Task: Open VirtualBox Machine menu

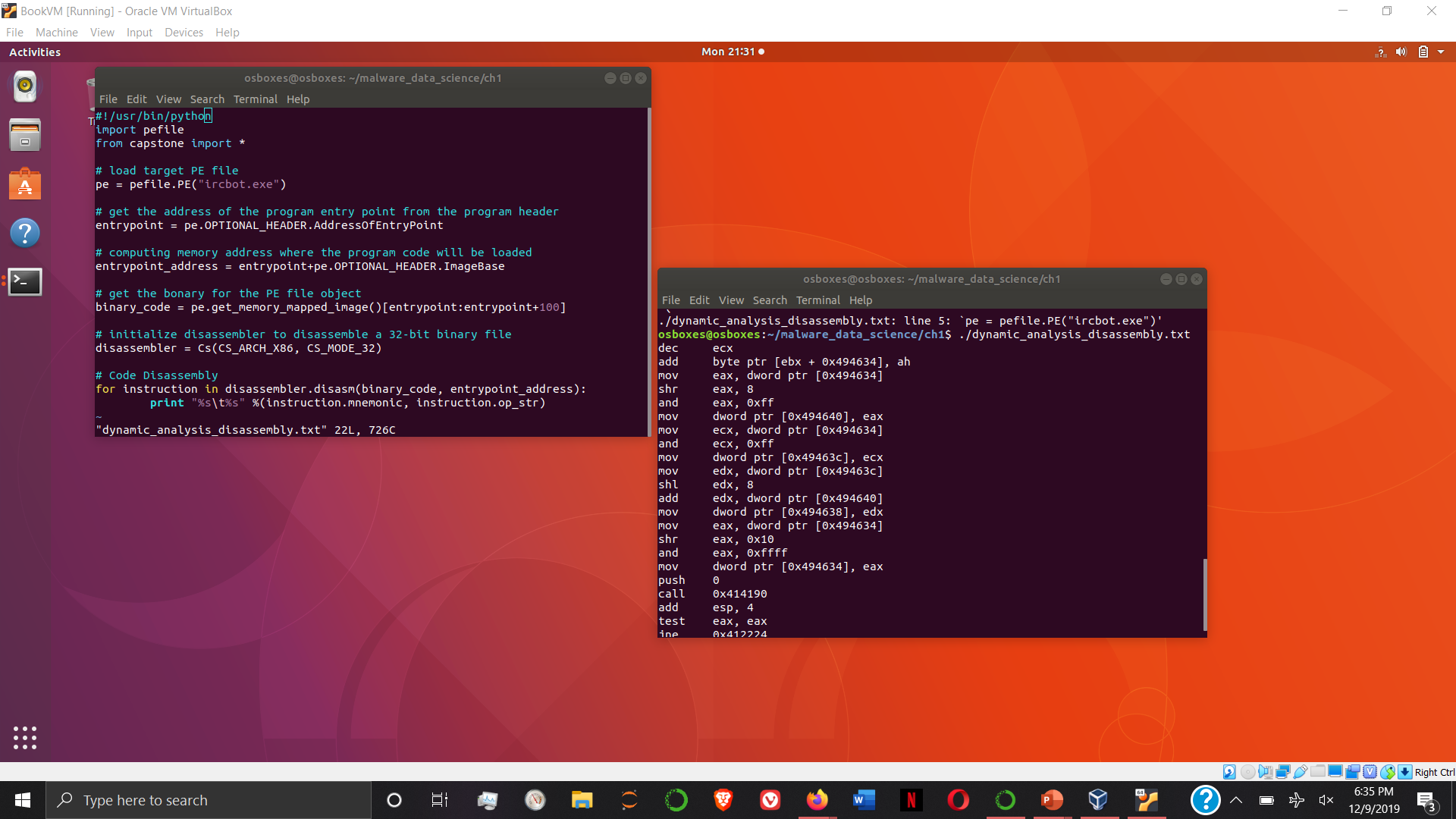Action: click(x=57, y=33)
